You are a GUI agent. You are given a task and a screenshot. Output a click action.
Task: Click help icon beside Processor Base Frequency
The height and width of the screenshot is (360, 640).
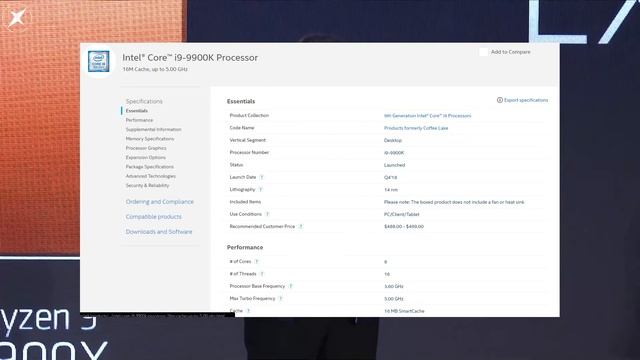pyautogui.click(x=291, y=286)
